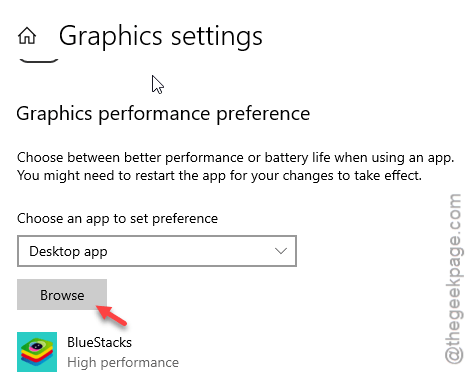Click the colorful stacked layers logo of BlueStacks

(37, 352)
